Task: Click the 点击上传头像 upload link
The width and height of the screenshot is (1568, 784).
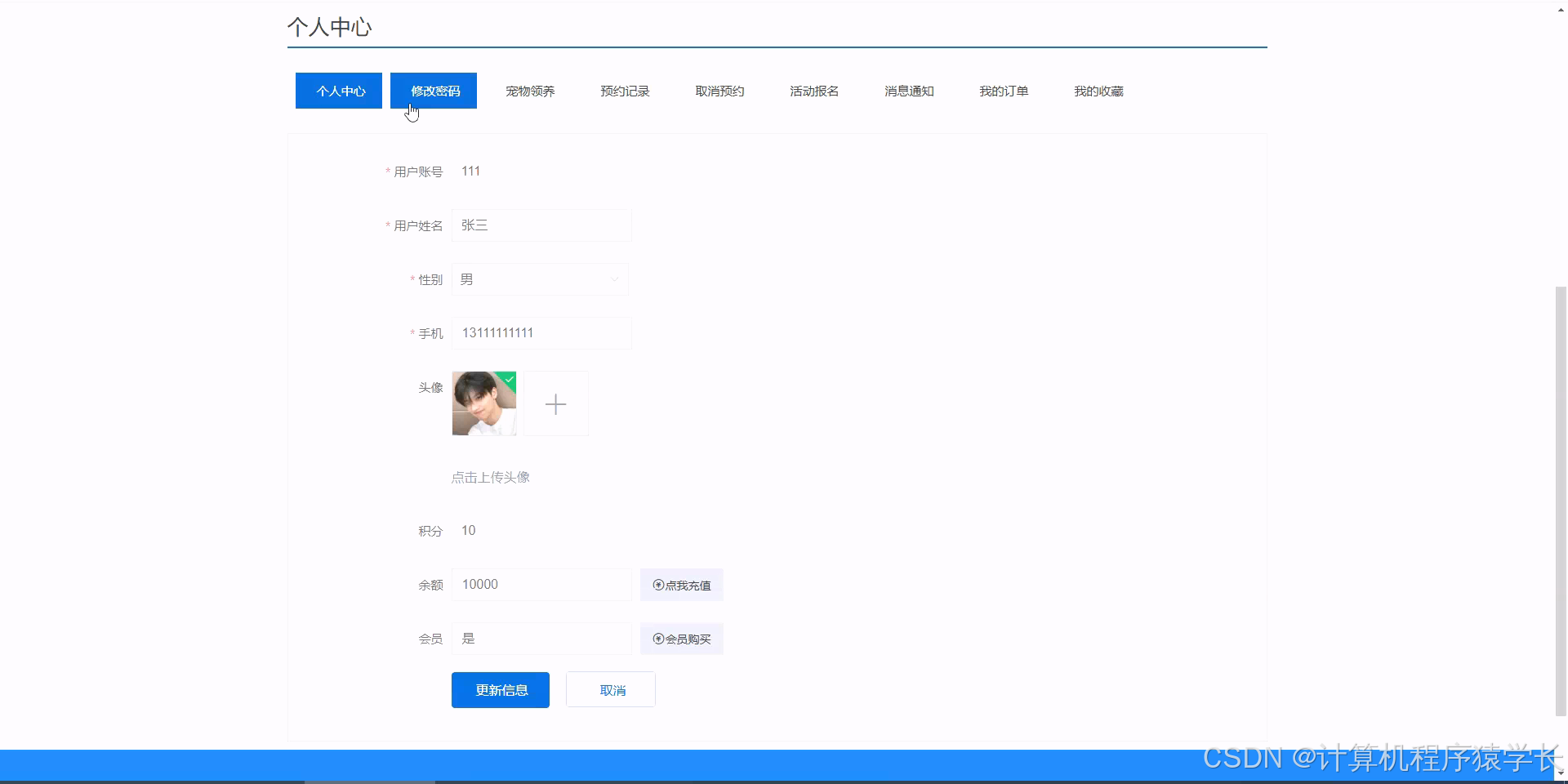Action: [x=490, y=477]
